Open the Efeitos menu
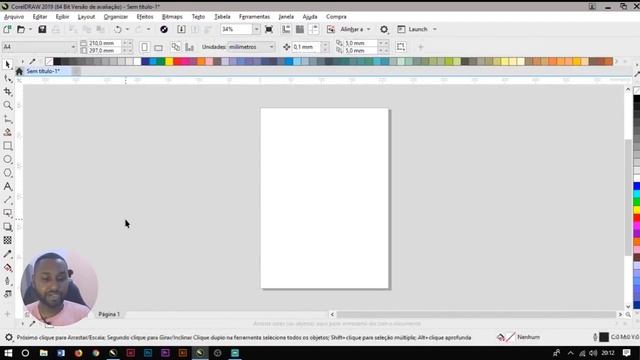This screenshot has width=640, height=360. (x=144, y=16)
